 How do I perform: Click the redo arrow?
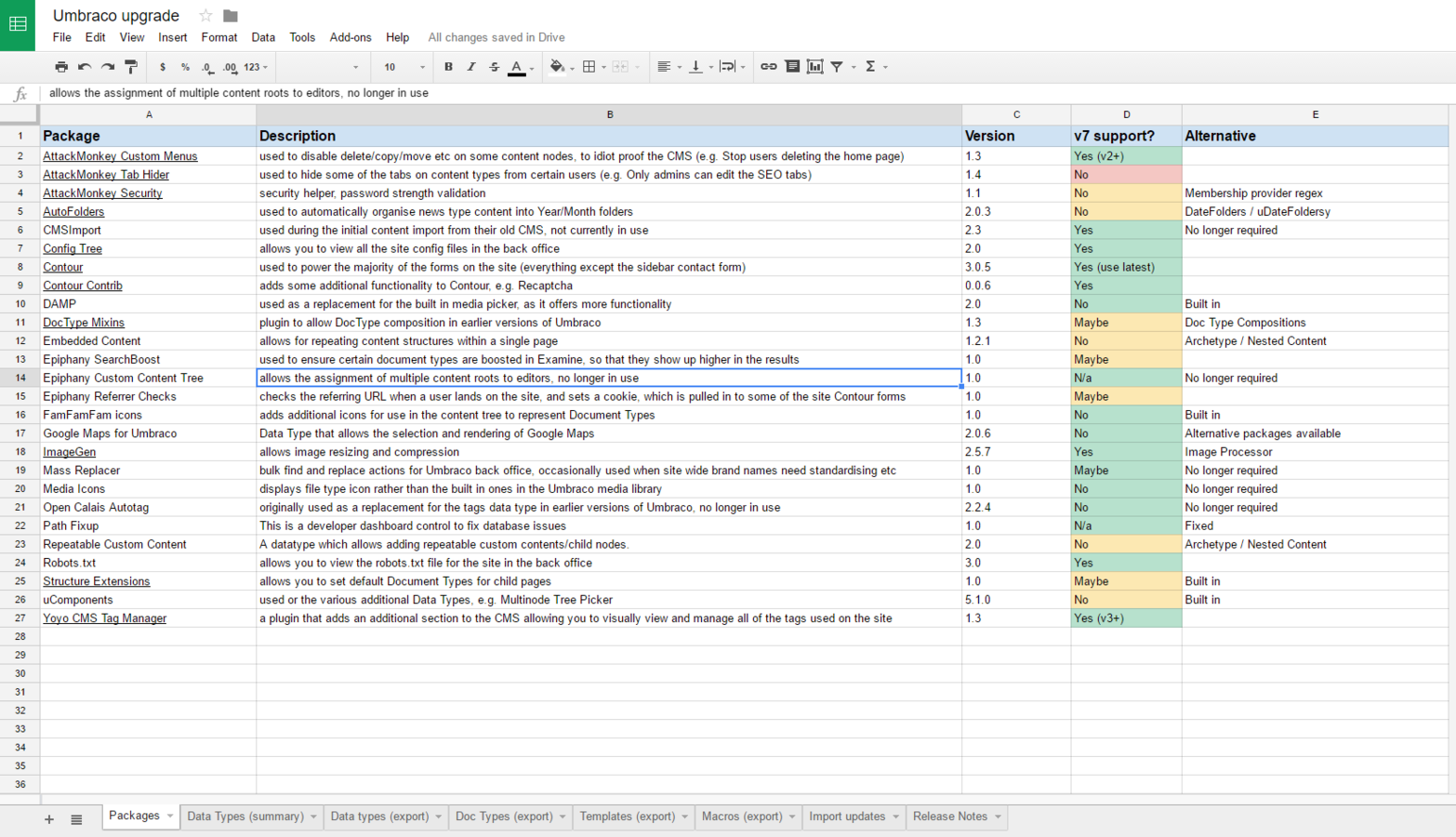pos(108,67)
